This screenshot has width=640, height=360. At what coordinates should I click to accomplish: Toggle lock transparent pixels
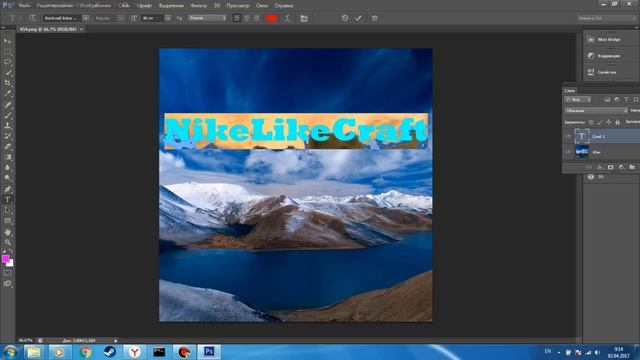(x=591, y=122)
